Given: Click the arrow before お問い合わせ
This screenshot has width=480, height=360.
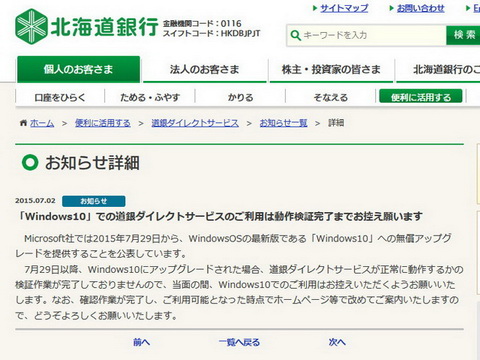Looking at the screenshot, I should pyautogui.click(x=392, y=8).
